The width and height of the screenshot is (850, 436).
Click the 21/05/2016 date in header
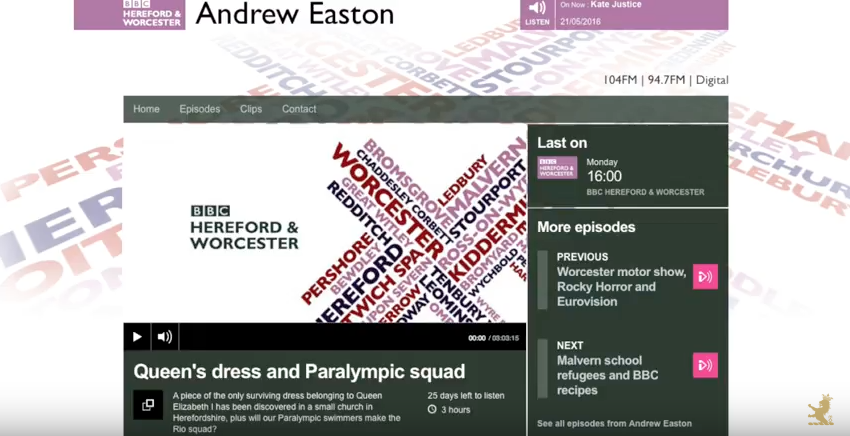tap(581, 22)
